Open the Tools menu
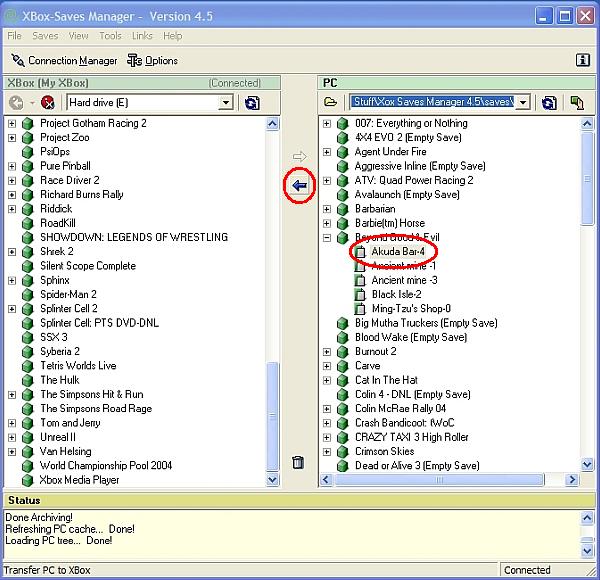The width and height of the screenshot is (600, 580). pyautogui.click(x=110, y=36)
